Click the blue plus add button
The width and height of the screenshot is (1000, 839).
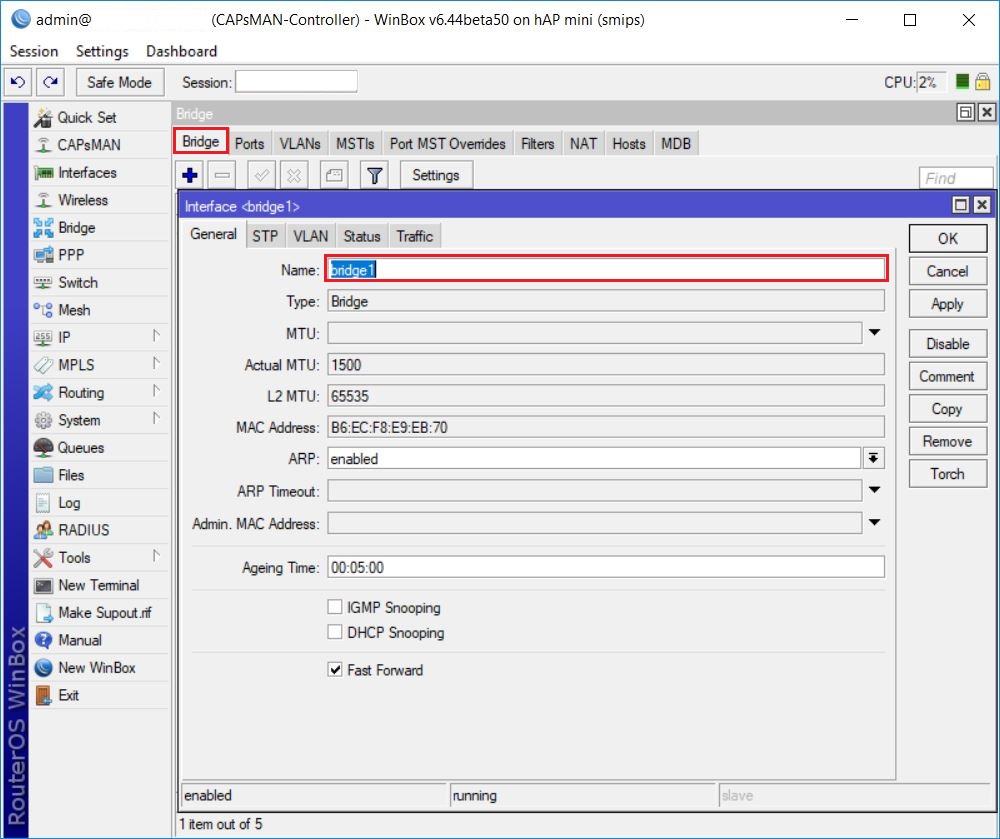point(190,175)
